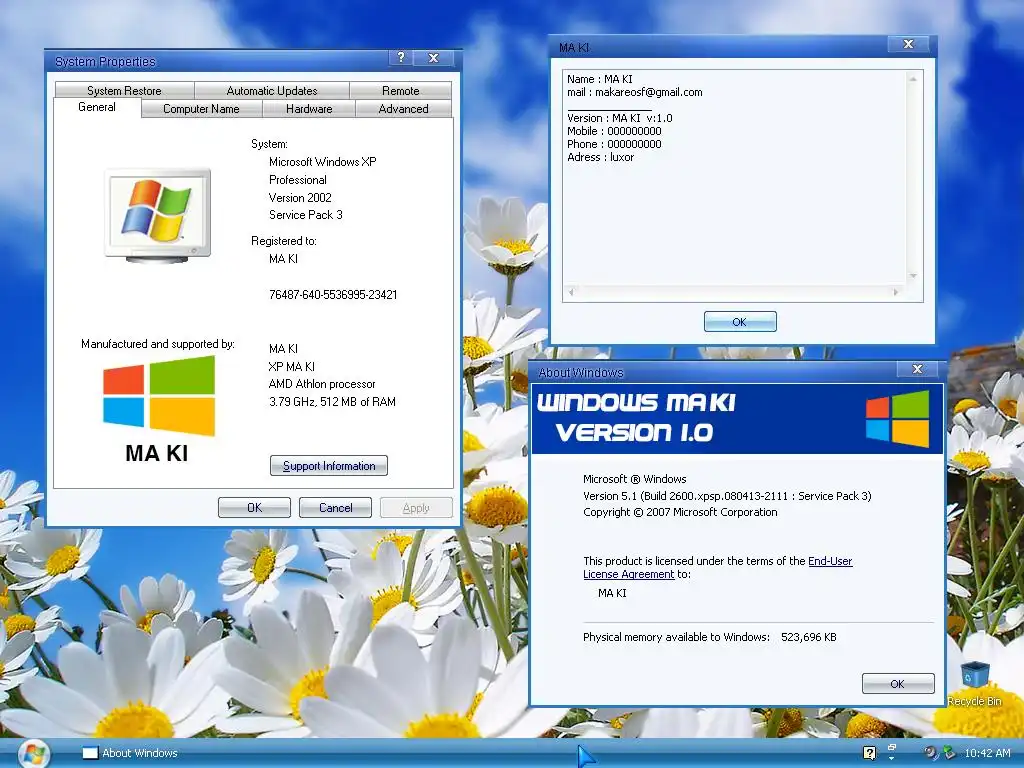Click the Support Information button
Image resolution: width=1024 pixels, height=768 pixels.
click(x=328, y=466)
